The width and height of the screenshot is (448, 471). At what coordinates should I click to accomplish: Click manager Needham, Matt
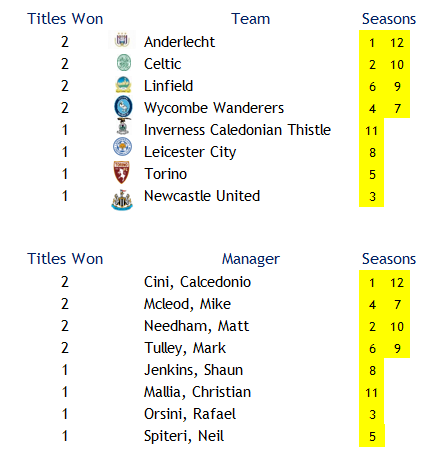[x=196, y=326]
